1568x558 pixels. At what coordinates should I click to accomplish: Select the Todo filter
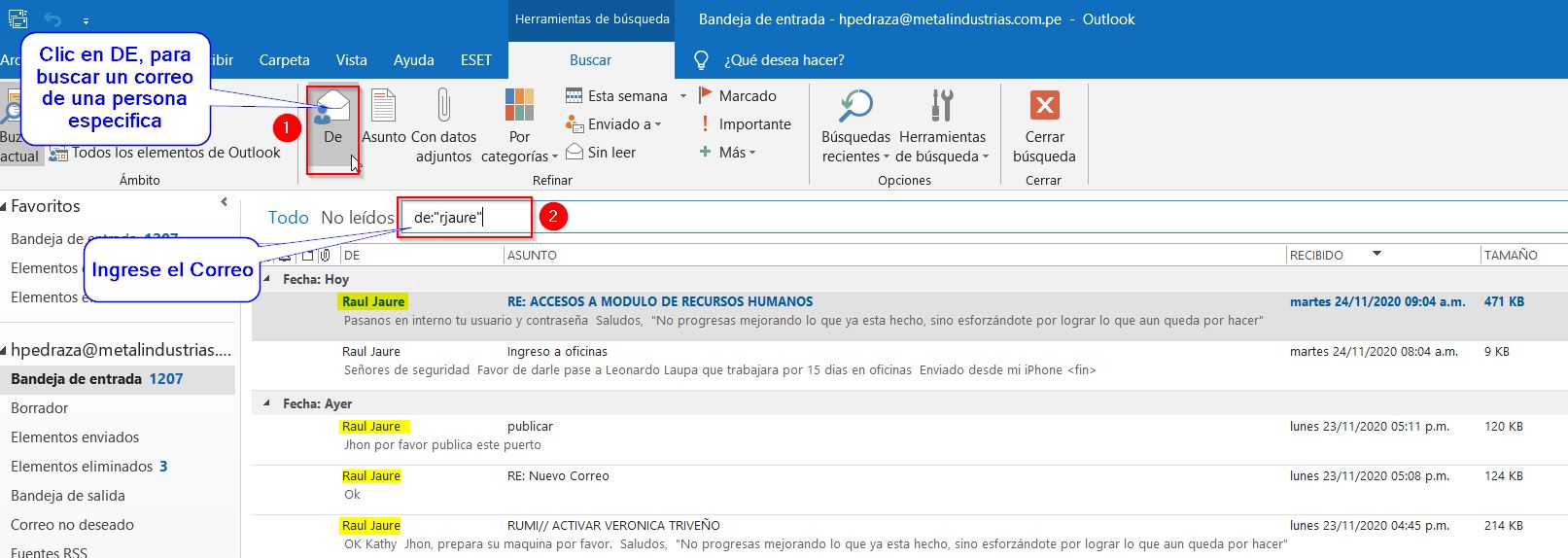[x=288, y=218]
